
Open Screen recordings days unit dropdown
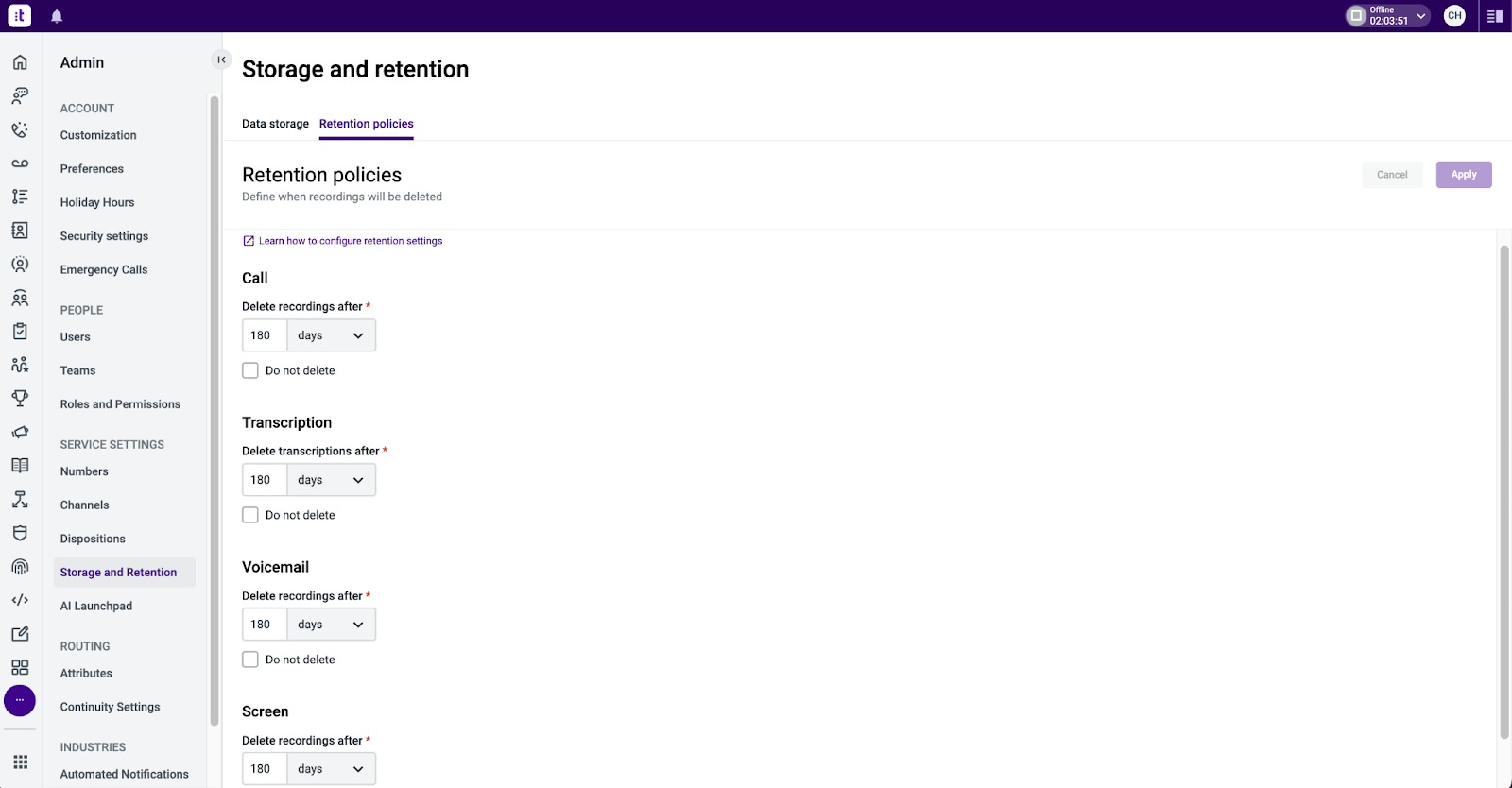click(331, 769)
